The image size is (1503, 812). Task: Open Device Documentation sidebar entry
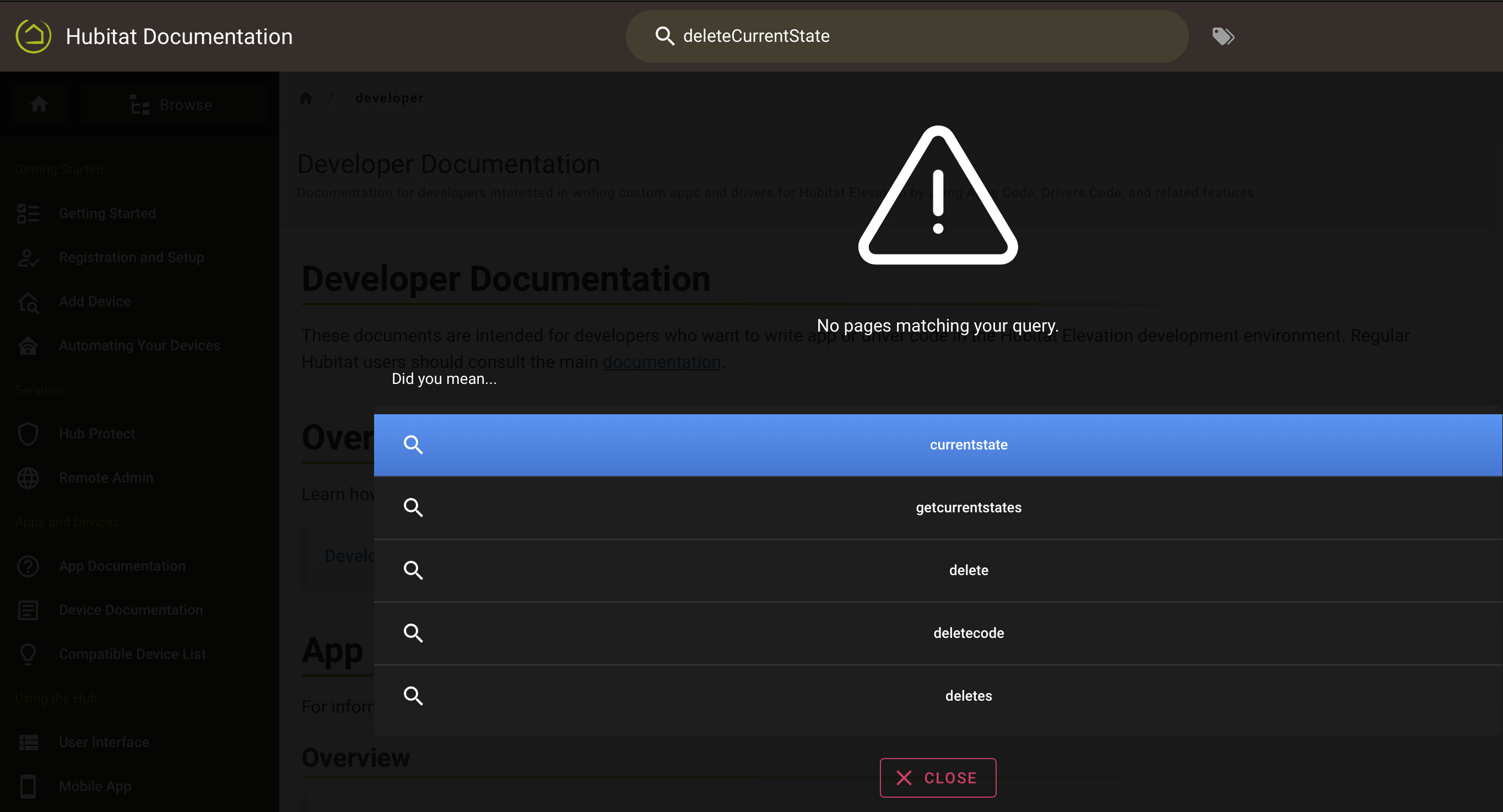[x=131, y=610]
